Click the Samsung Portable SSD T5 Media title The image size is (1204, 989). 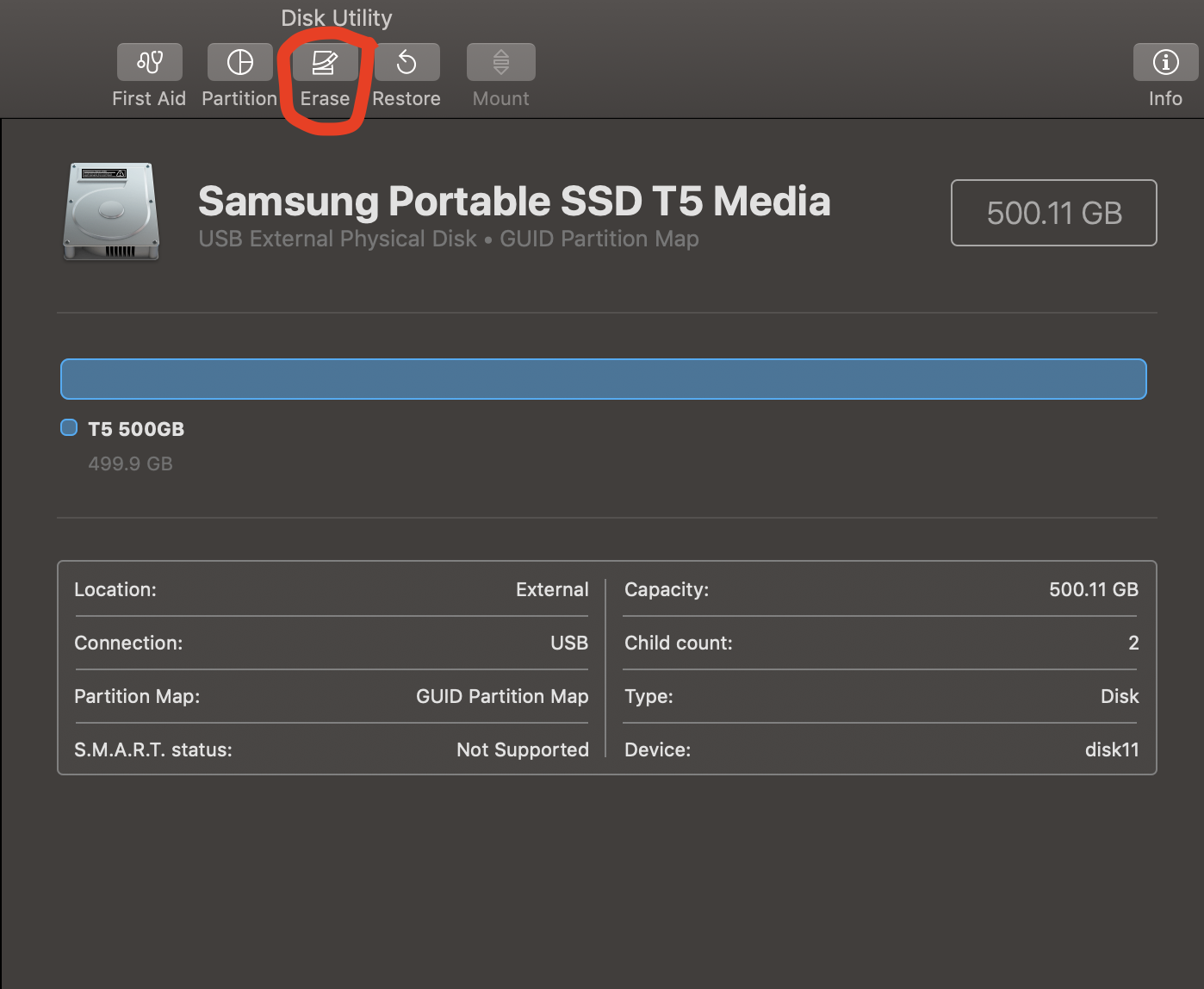[514, 201]
